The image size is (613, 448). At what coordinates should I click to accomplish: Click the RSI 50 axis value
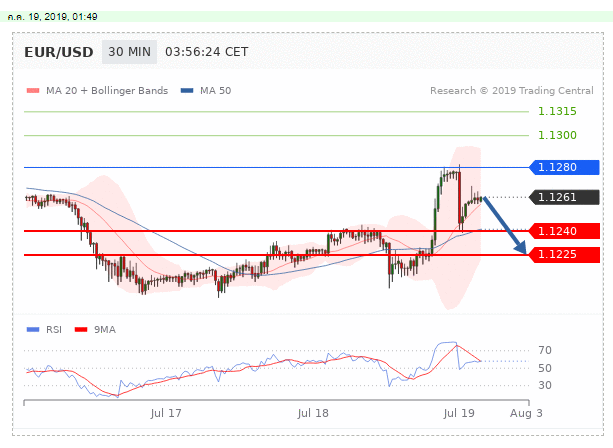click(x=545, y=368)
